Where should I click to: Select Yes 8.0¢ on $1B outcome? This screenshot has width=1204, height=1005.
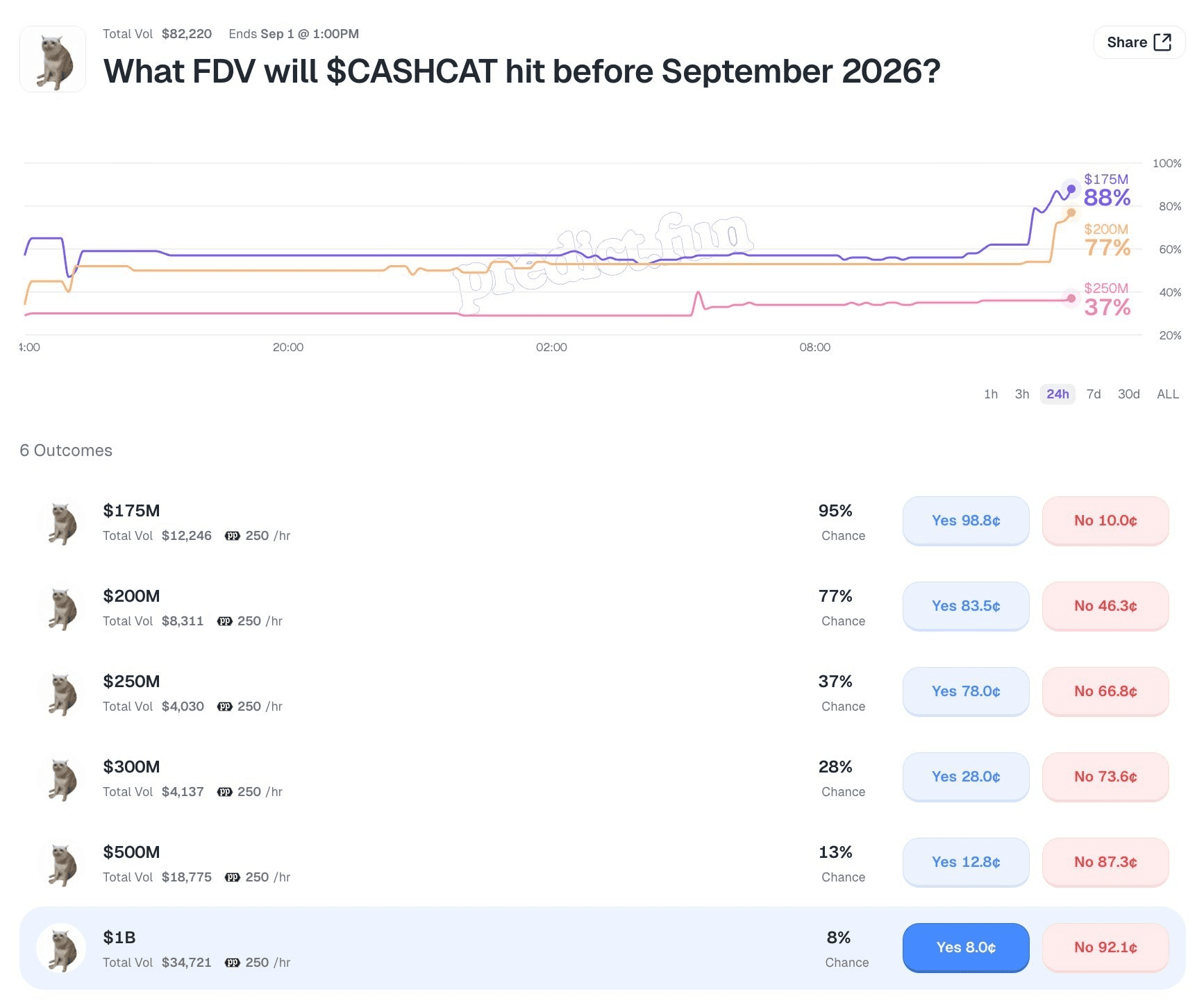pyautogui.click(x=966, y=947)
